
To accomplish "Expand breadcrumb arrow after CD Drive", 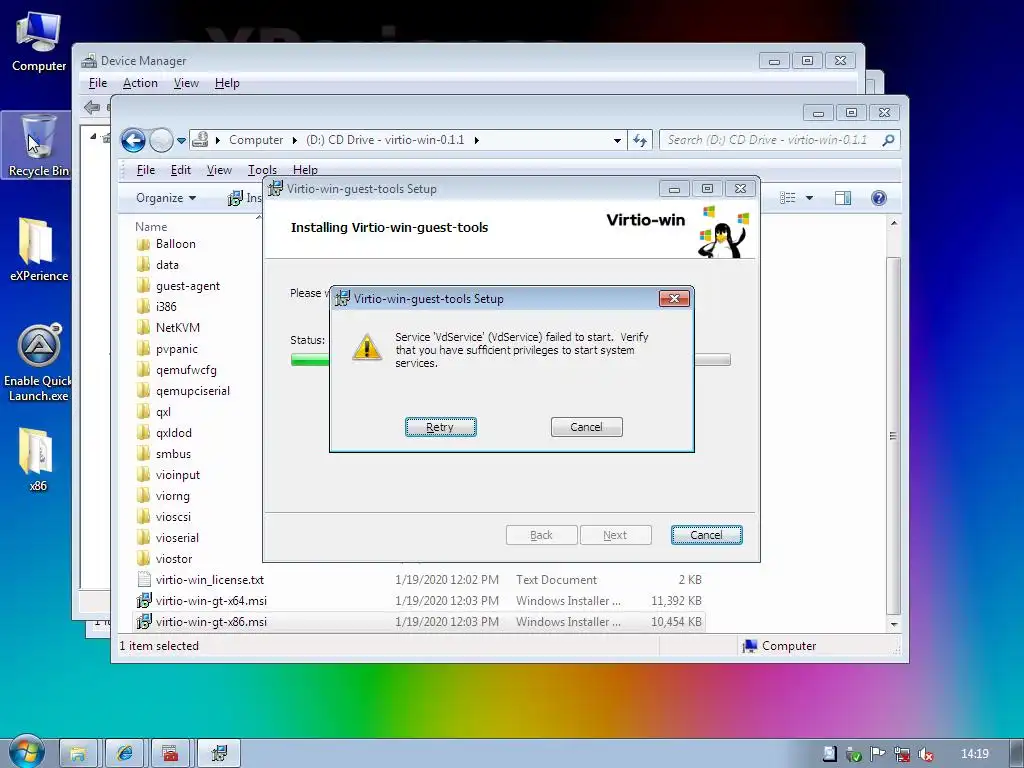I will coord(476,140).
